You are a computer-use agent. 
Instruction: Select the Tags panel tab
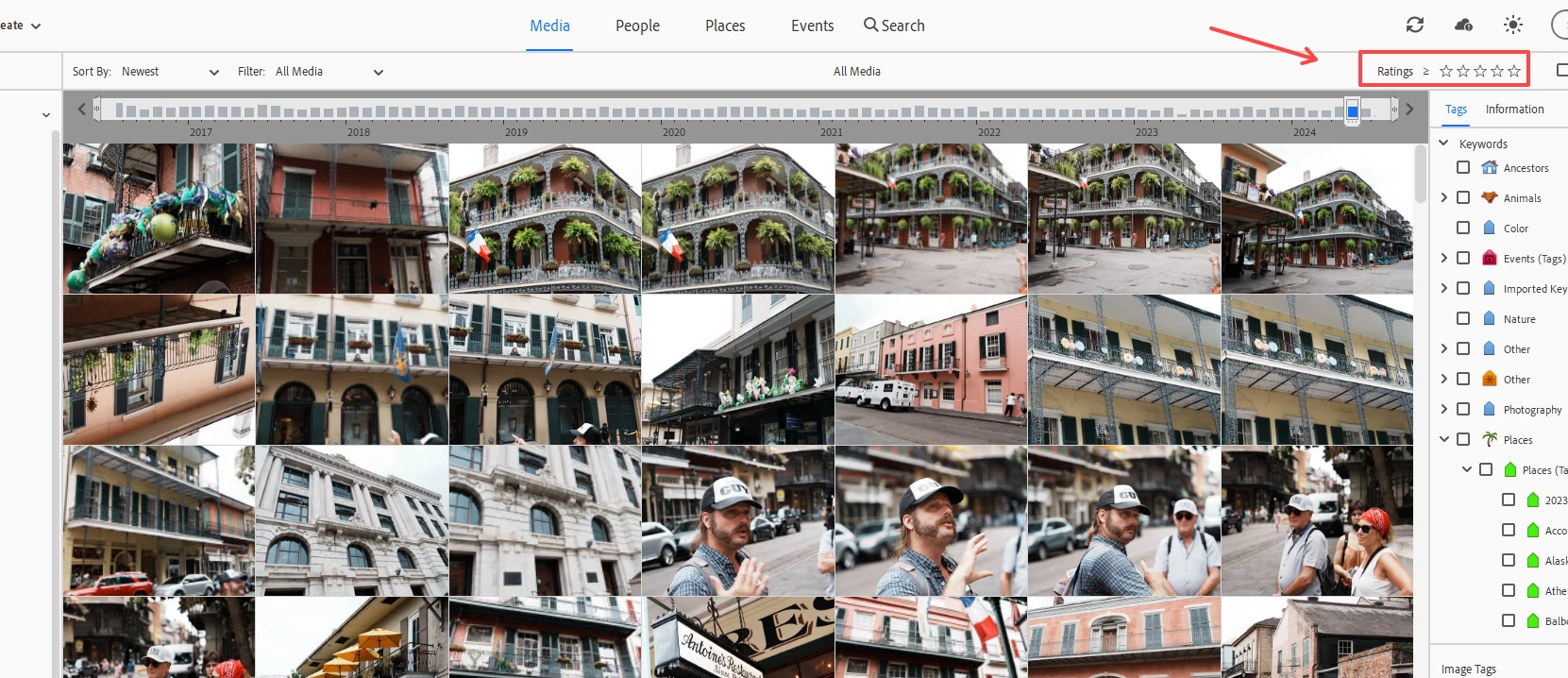tap(1456, 110)
